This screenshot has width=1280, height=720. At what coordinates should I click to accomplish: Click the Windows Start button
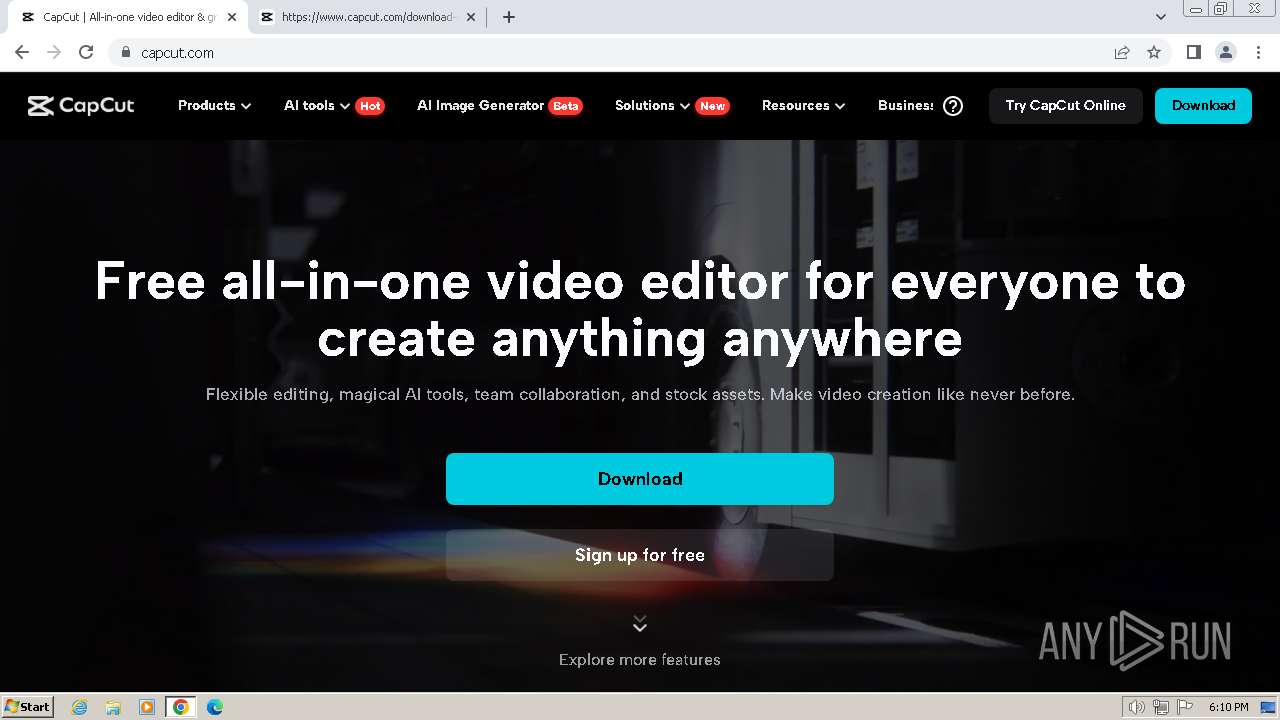(x=27, y=707)
